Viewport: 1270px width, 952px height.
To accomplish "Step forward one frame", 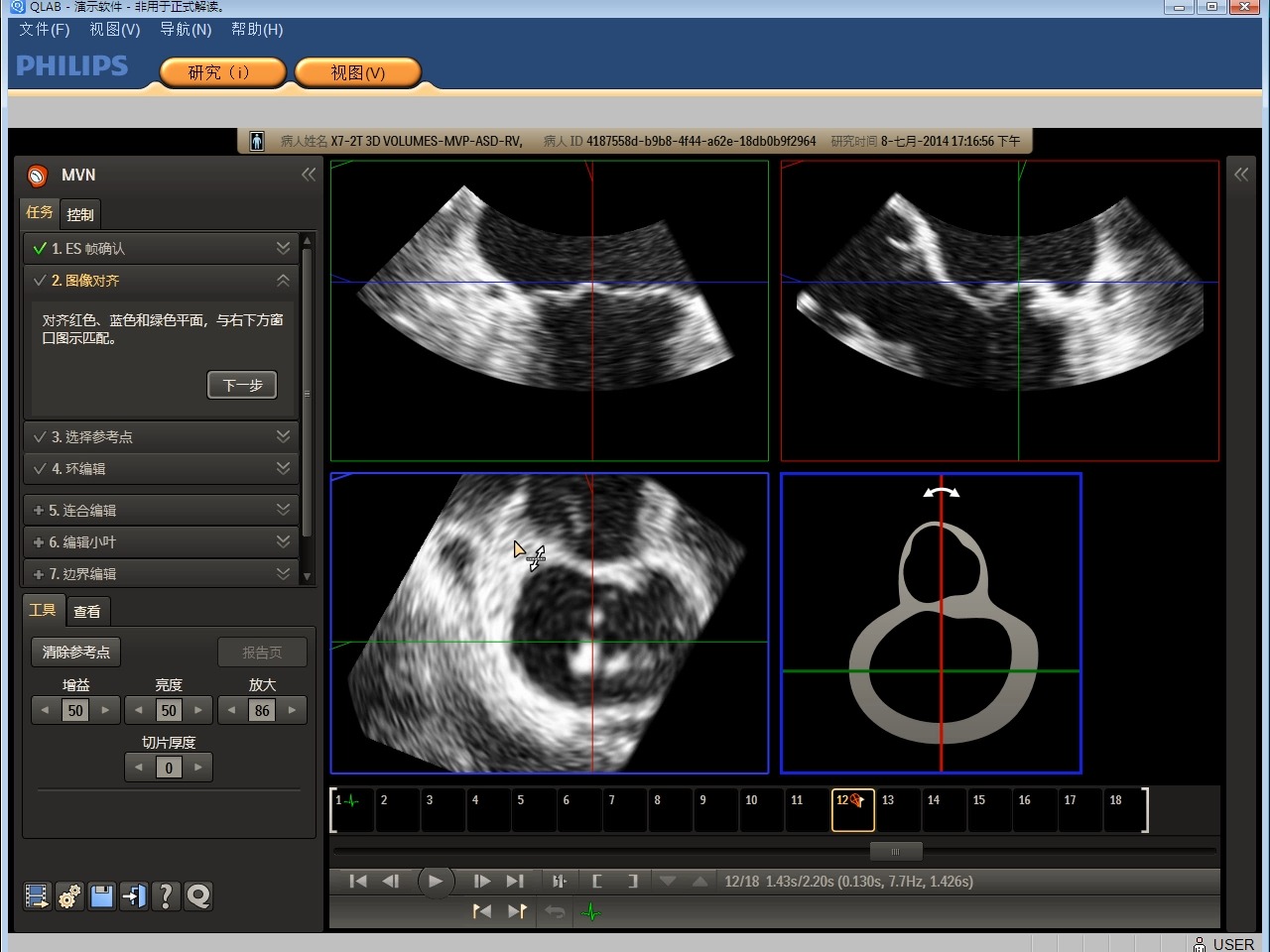I will click(482, 881).
